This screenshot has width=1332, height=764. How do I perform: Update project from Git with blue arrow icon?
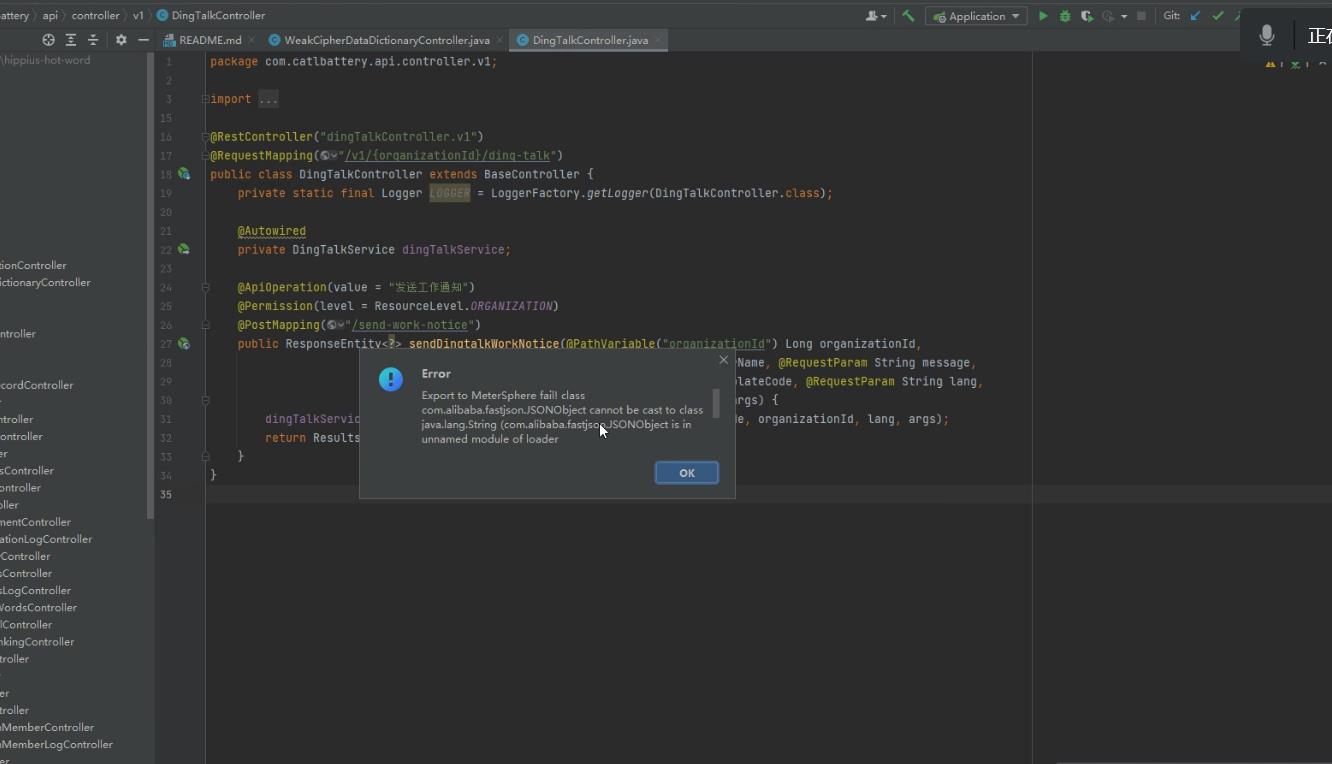point(1194,15)
